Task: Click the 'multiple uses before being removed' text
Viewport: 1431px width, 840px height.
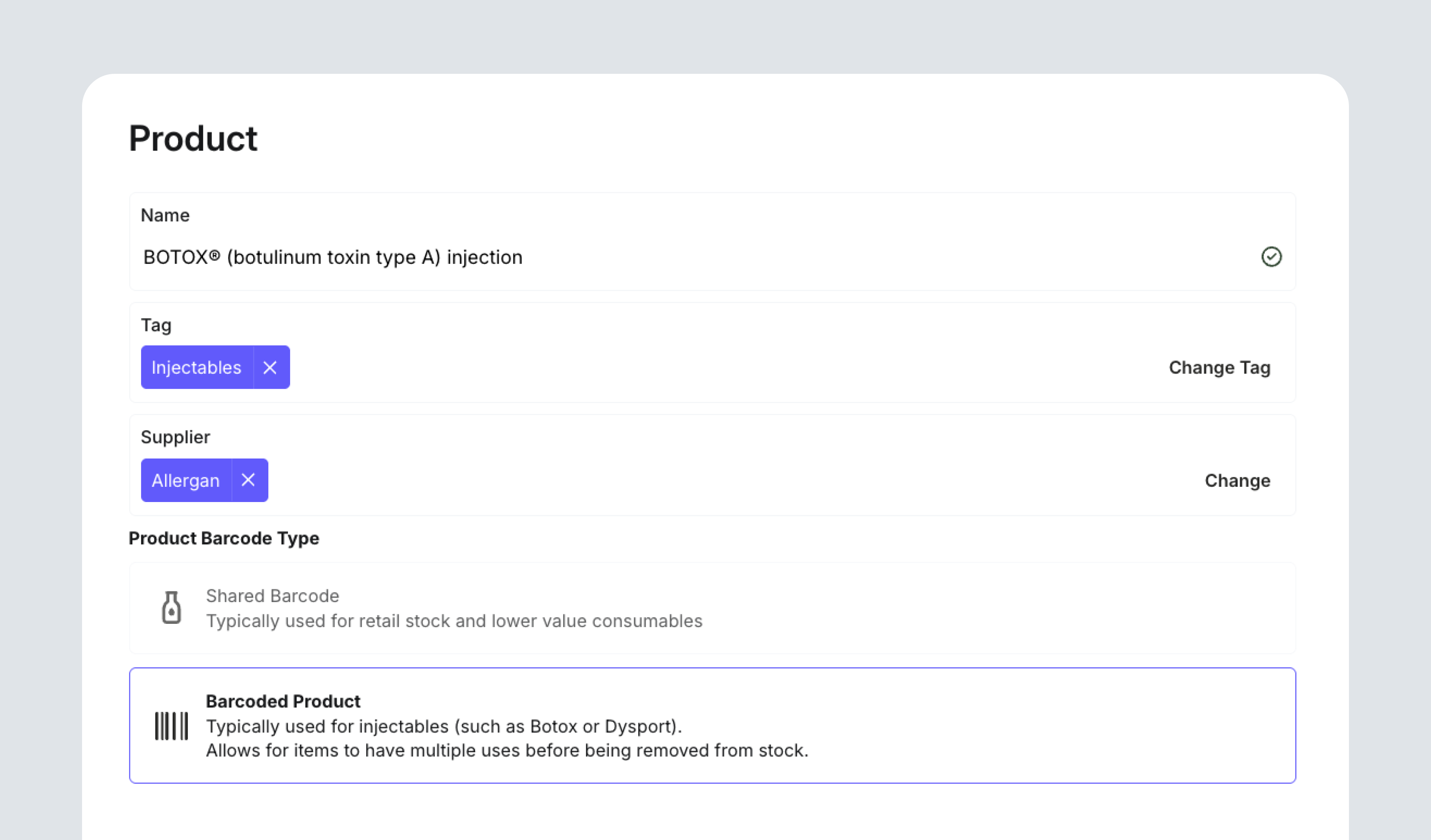Action: [507, 750]
